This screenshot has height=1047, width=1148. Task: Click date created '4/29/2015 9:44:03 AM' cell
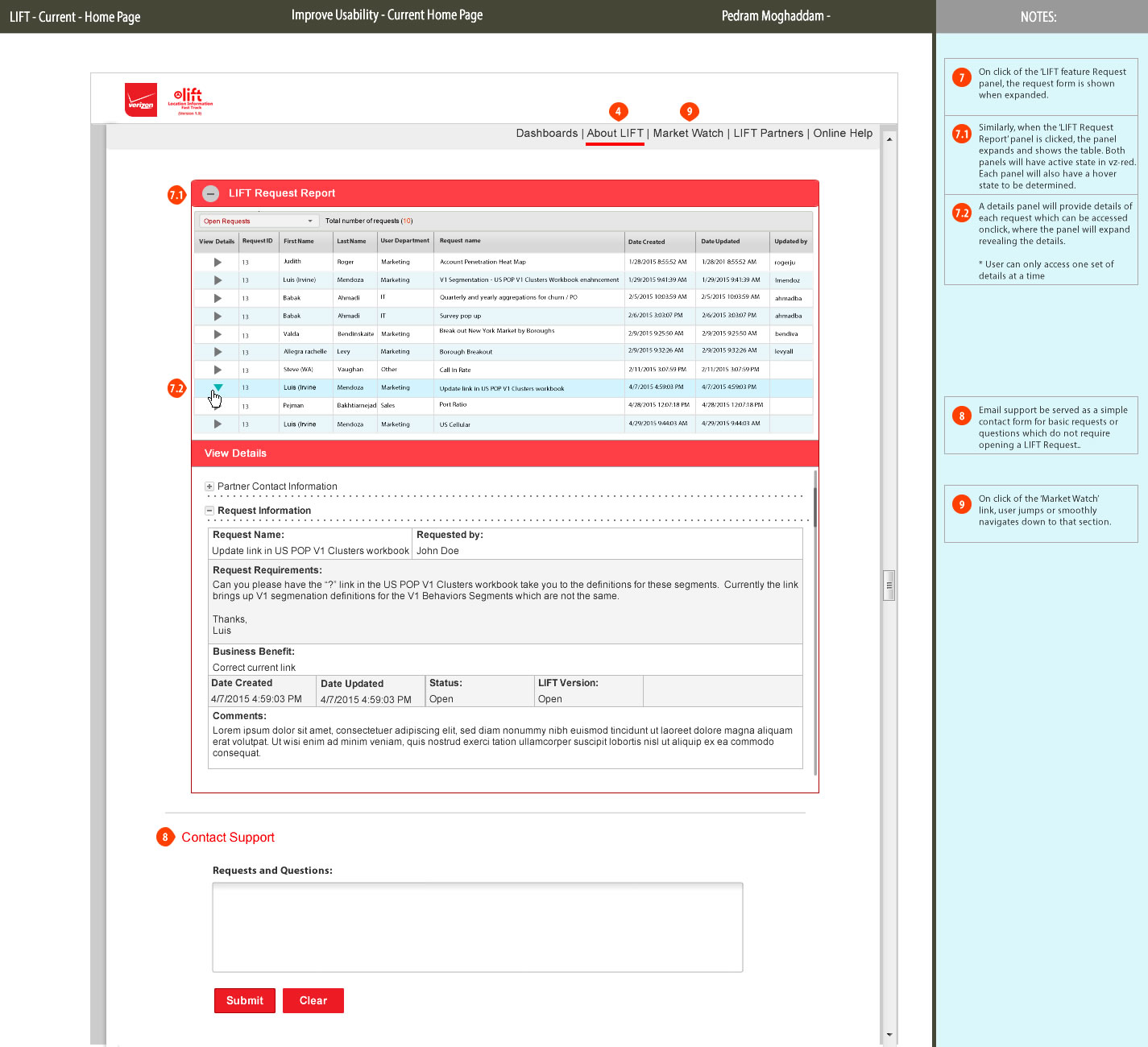point(658,424)
